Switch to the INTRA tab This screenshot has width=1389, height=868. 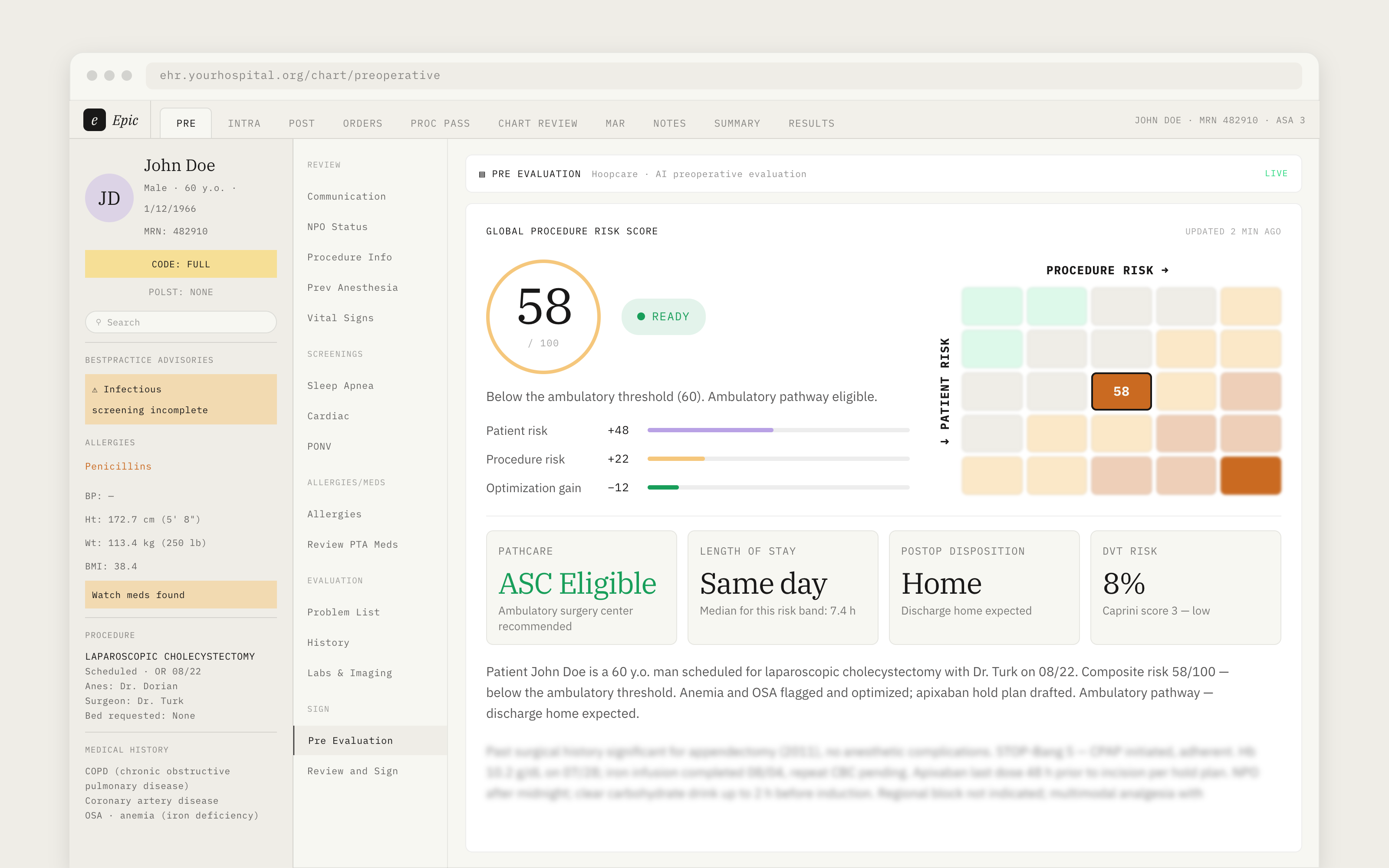point(244,123)
